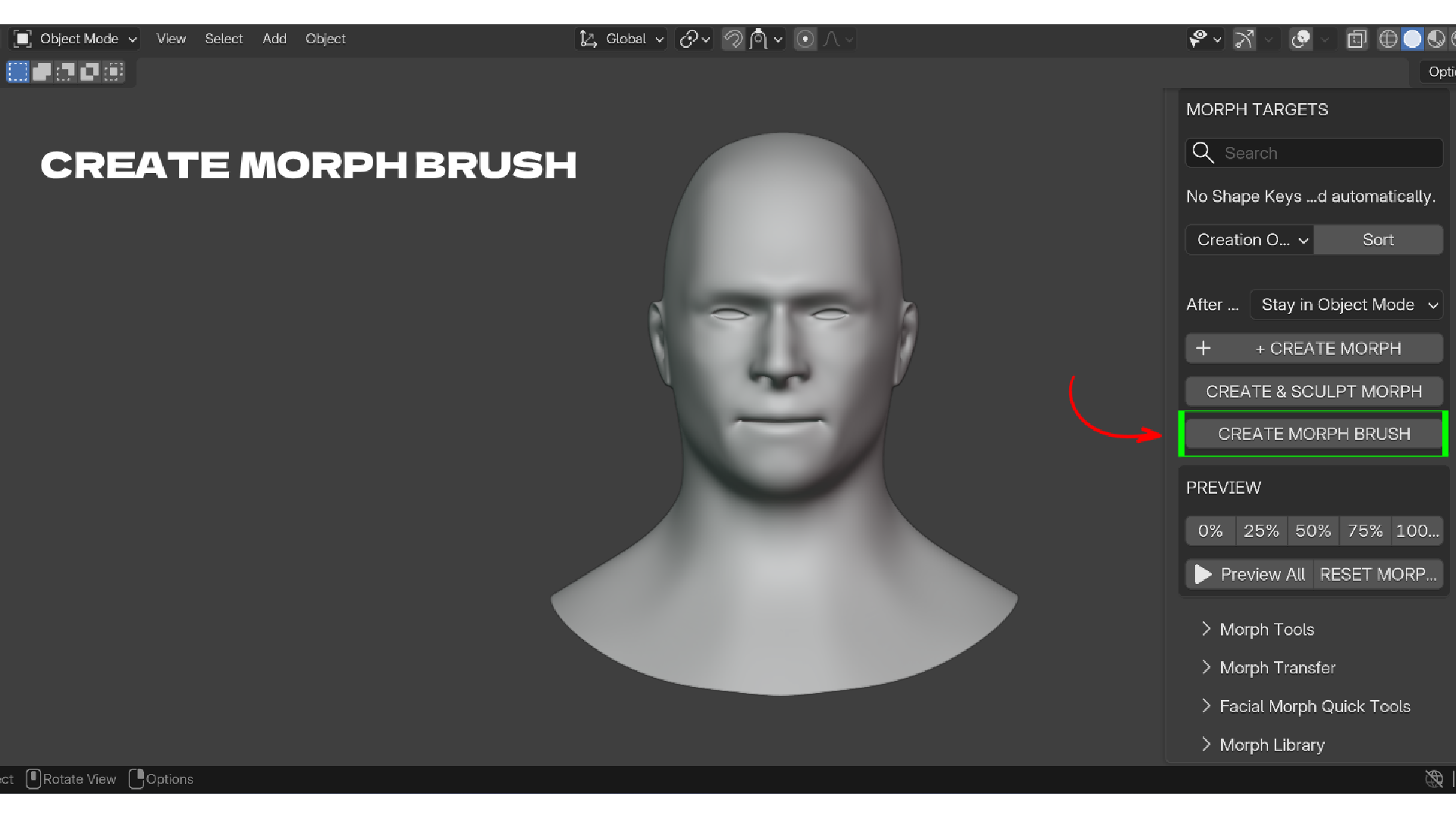1456x819 pixels.
Task: Open Stay in Object Mode dropdown
Action: (1346, 305)
